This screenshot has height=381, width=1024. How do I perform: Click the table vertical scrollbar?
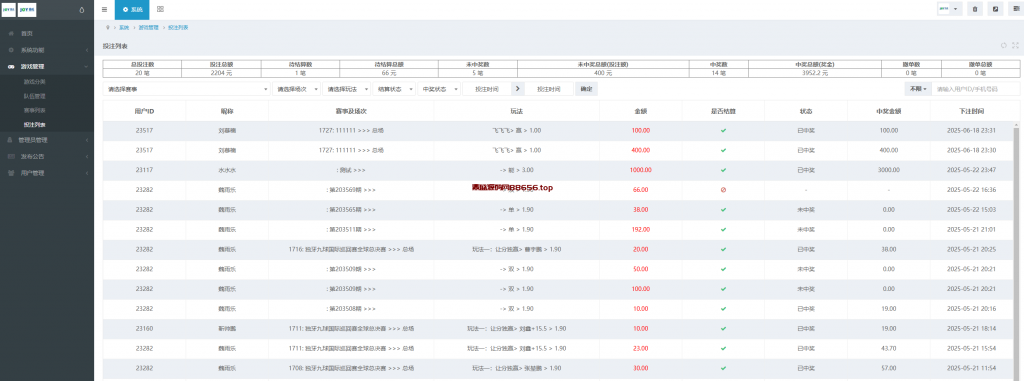pos(1015,255)
